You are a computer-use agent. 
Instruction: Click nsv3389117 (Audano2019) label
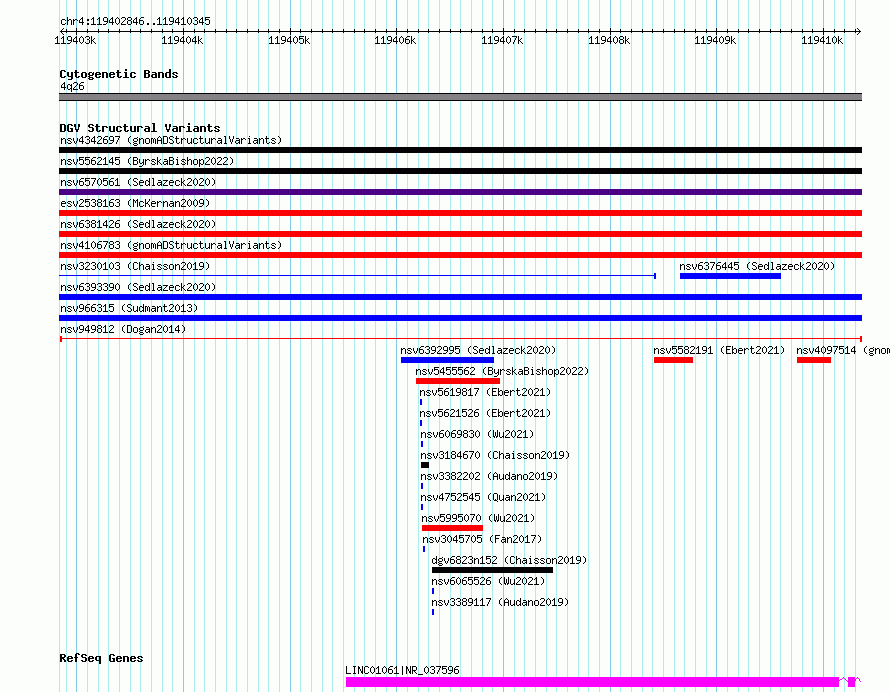(500, 602)
